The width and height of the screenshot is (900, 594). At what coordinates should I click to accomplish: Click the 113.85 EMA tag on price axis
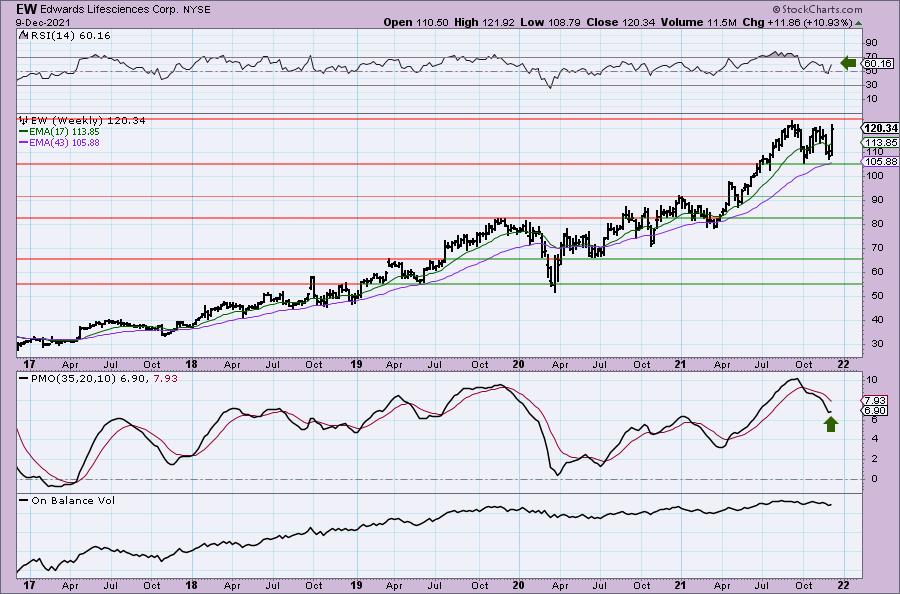pyautogui.click(x=880, y=142)
